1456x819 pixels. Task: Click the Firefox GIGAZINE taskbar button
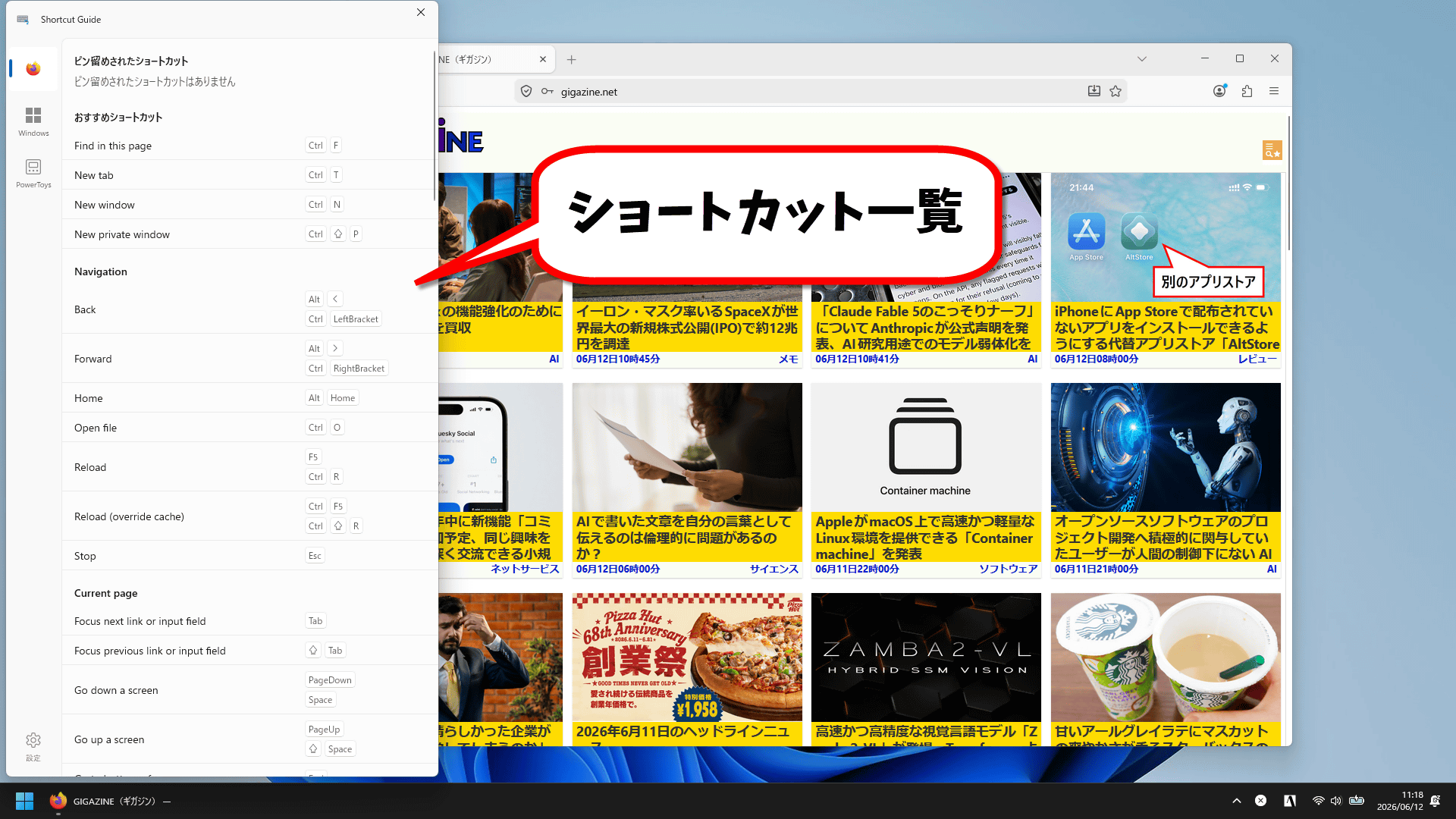pyautogui.click(x=110, y=801)
